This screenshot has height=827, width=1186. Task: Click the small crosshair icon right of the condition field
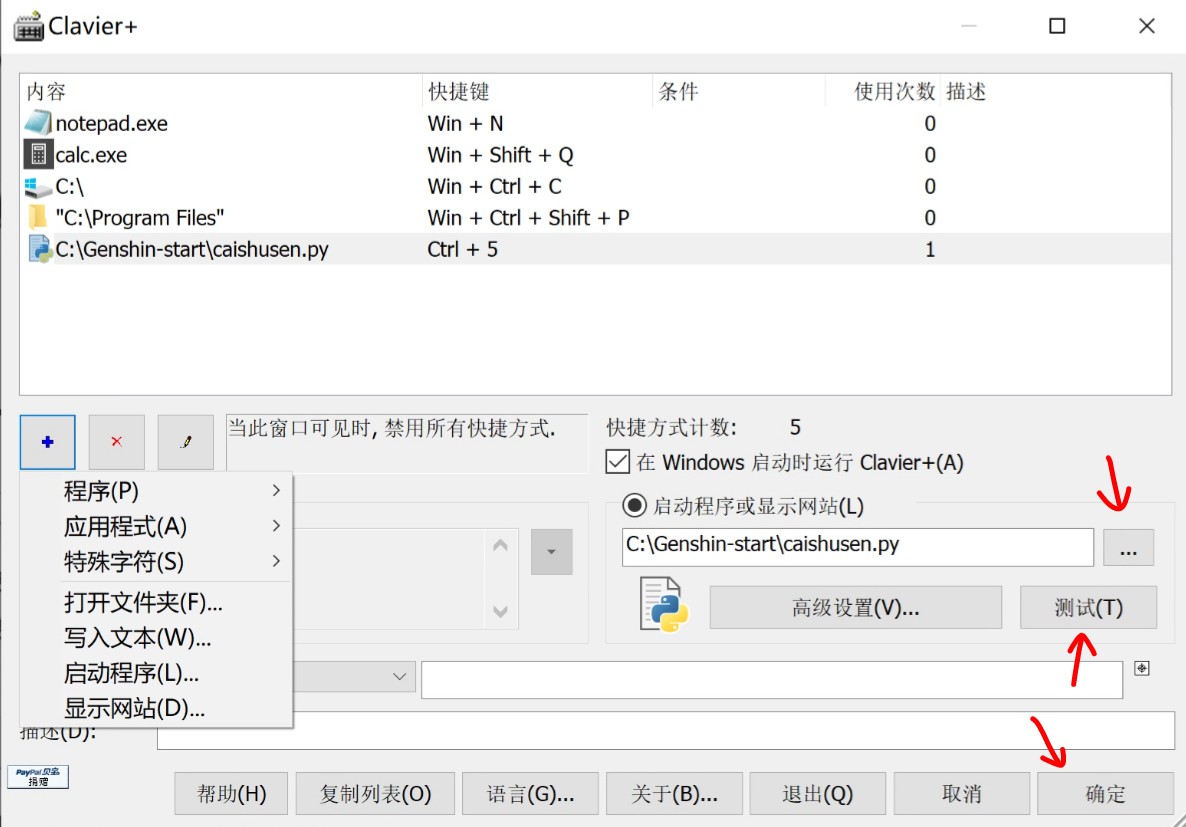1142,668
